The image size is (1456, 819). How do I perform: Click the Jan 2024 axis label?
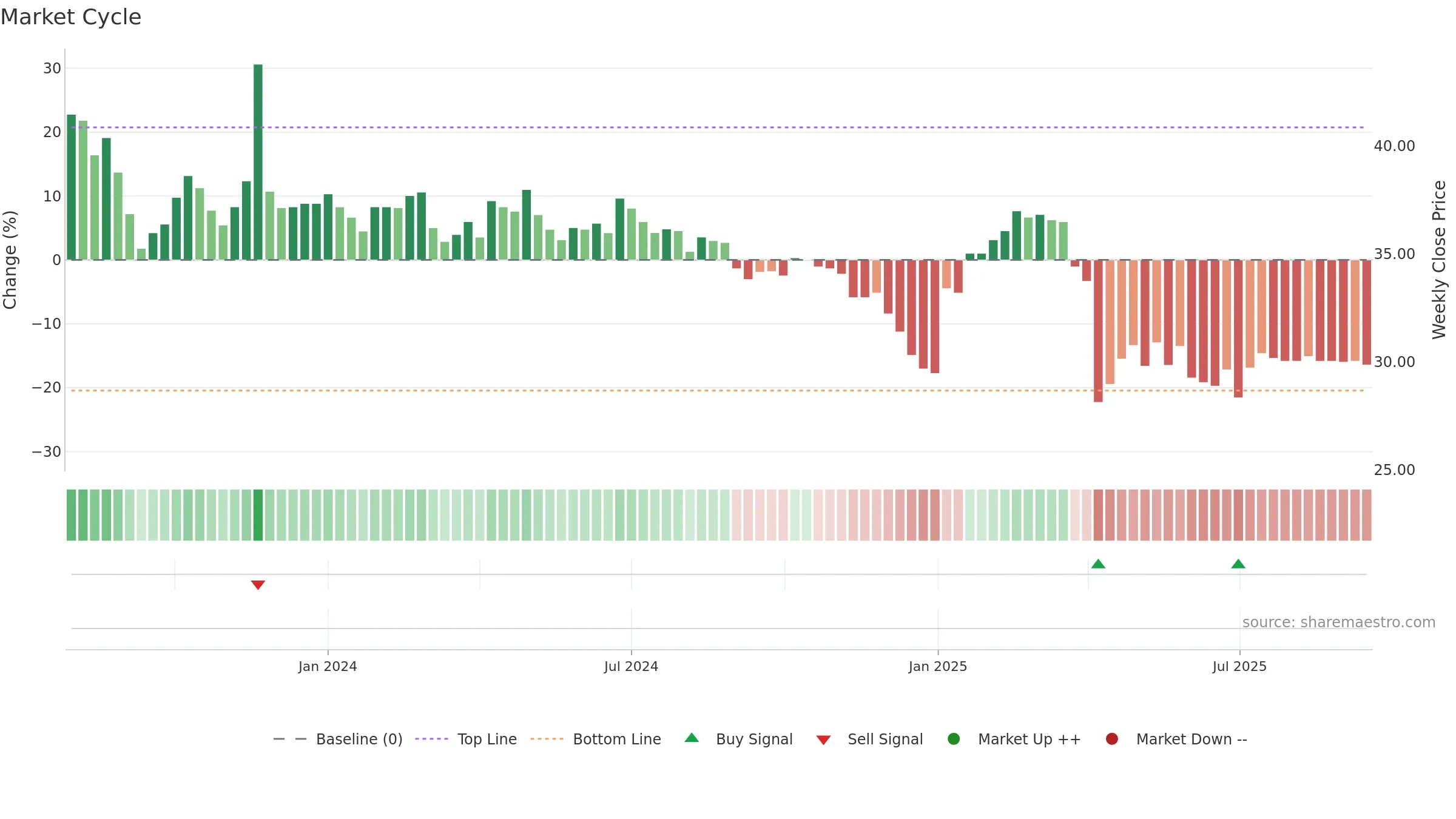click(x=328, y=667)
